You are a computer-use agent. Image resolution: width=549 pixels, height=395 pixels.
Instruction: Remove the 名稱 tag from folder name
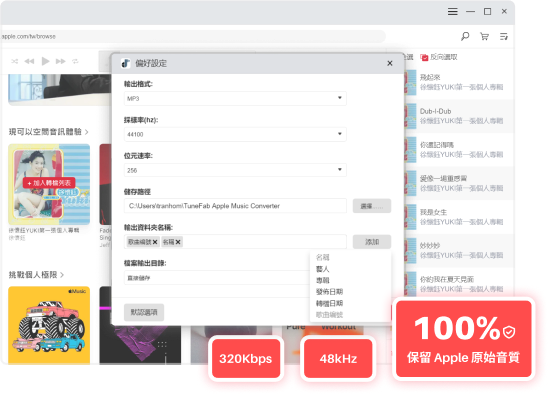click(178, 242)
